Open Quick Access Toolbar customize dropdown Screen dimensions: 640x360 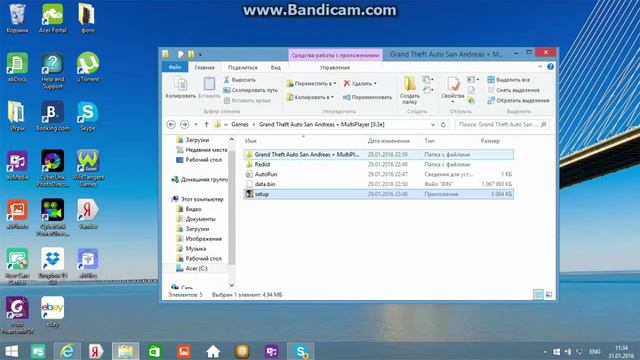(200, 54)
